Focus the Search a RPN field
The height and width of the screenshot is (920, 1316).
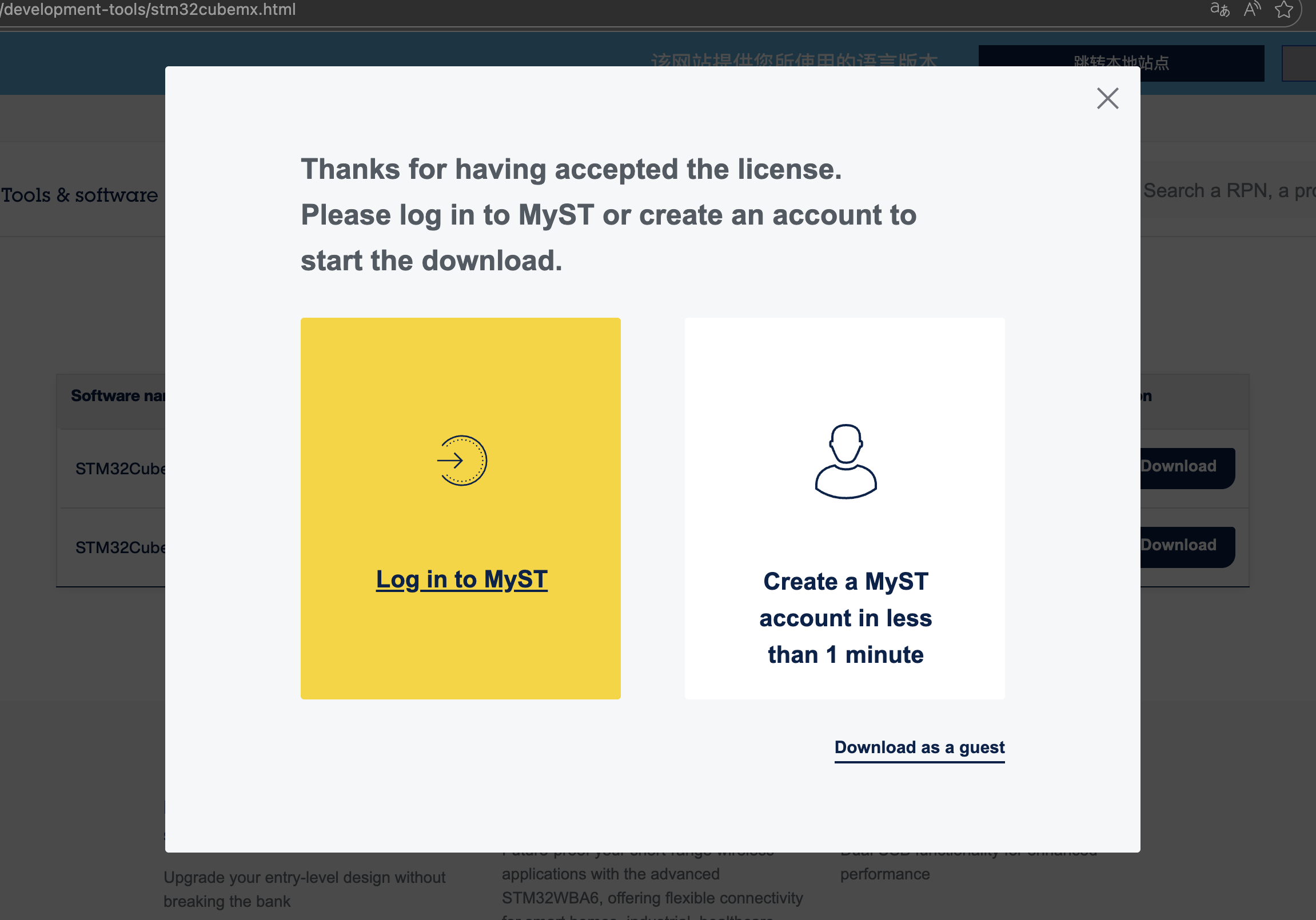[x=1227, y=190]
